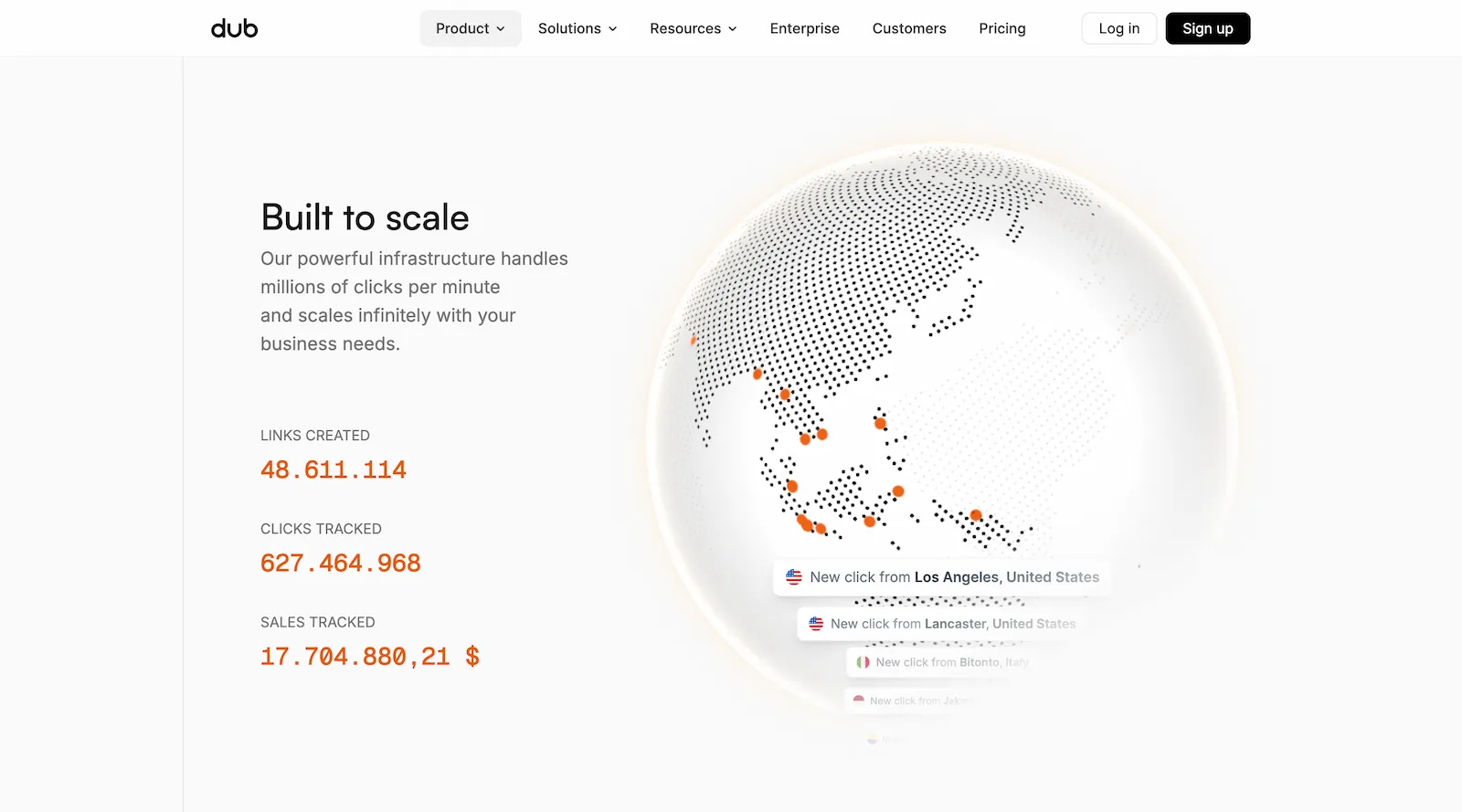1462x812 pixels.
Task: Click the Sales Tracked dollar amount
Action: [x=369, y=657]
